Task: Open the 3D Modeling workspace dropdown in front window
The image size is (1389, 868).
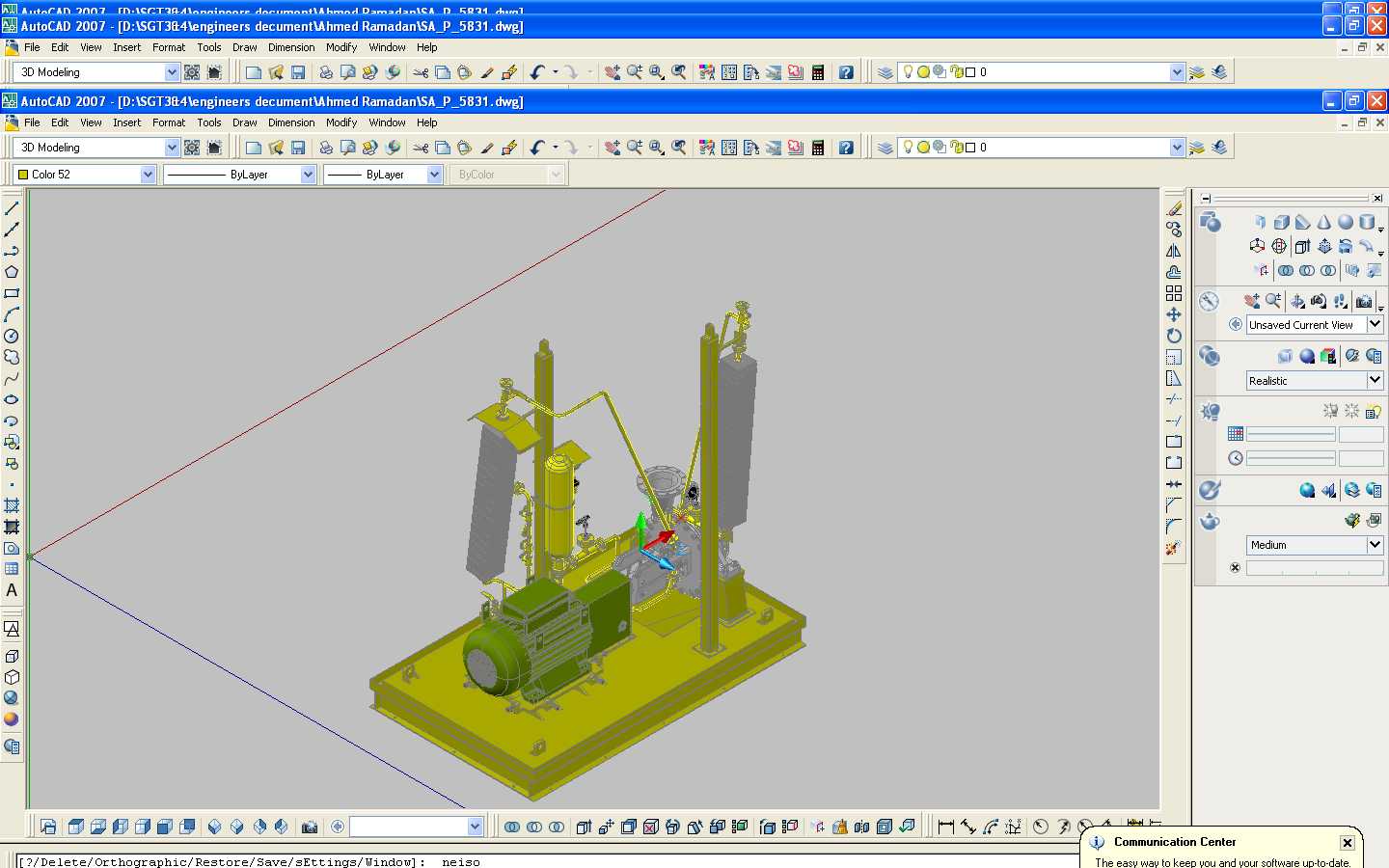Action: pyautogui.click(x=172, y=148)
